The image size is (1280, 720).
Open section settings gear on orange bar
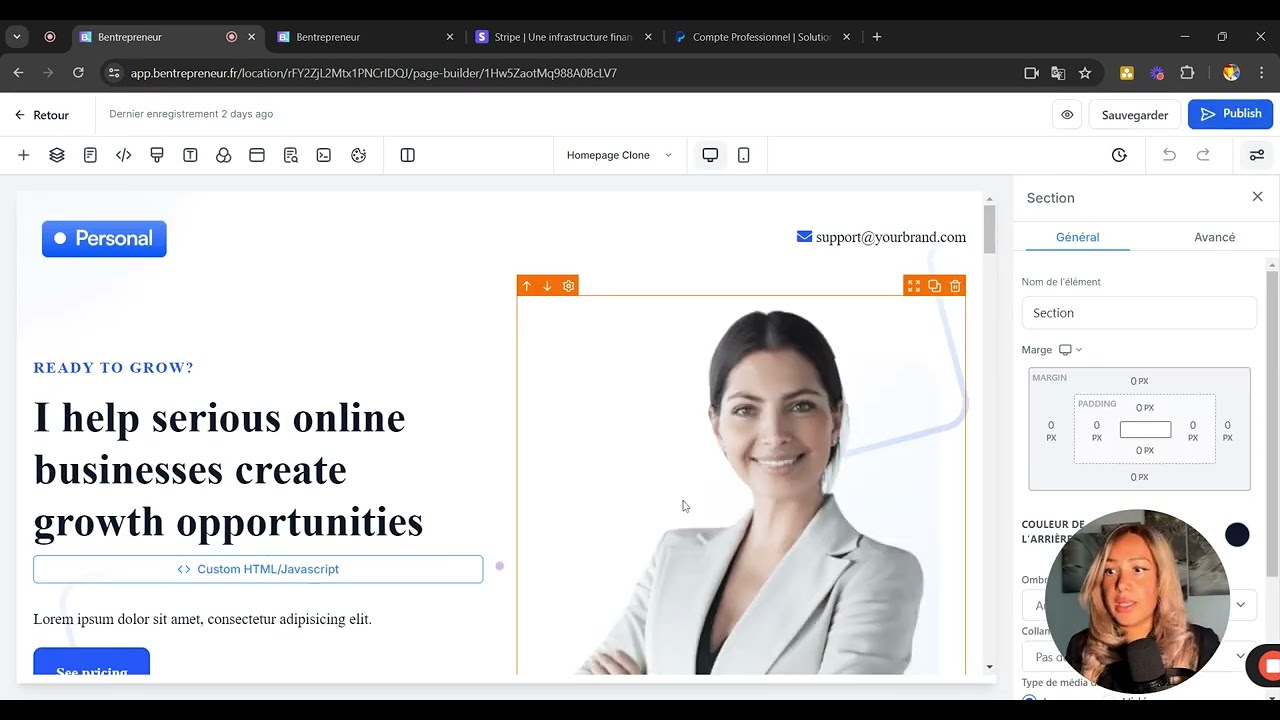pos(568,286)
